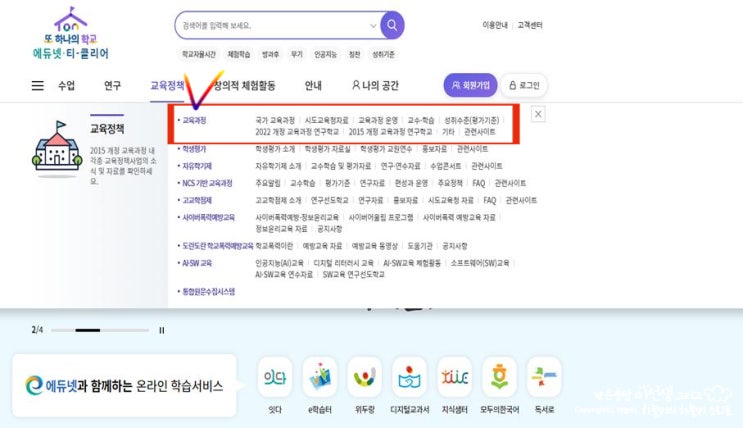Open the 정보윤리교육 자료 link
The width and height of the screenshot is (743, 428).
[x=281, y=228]
